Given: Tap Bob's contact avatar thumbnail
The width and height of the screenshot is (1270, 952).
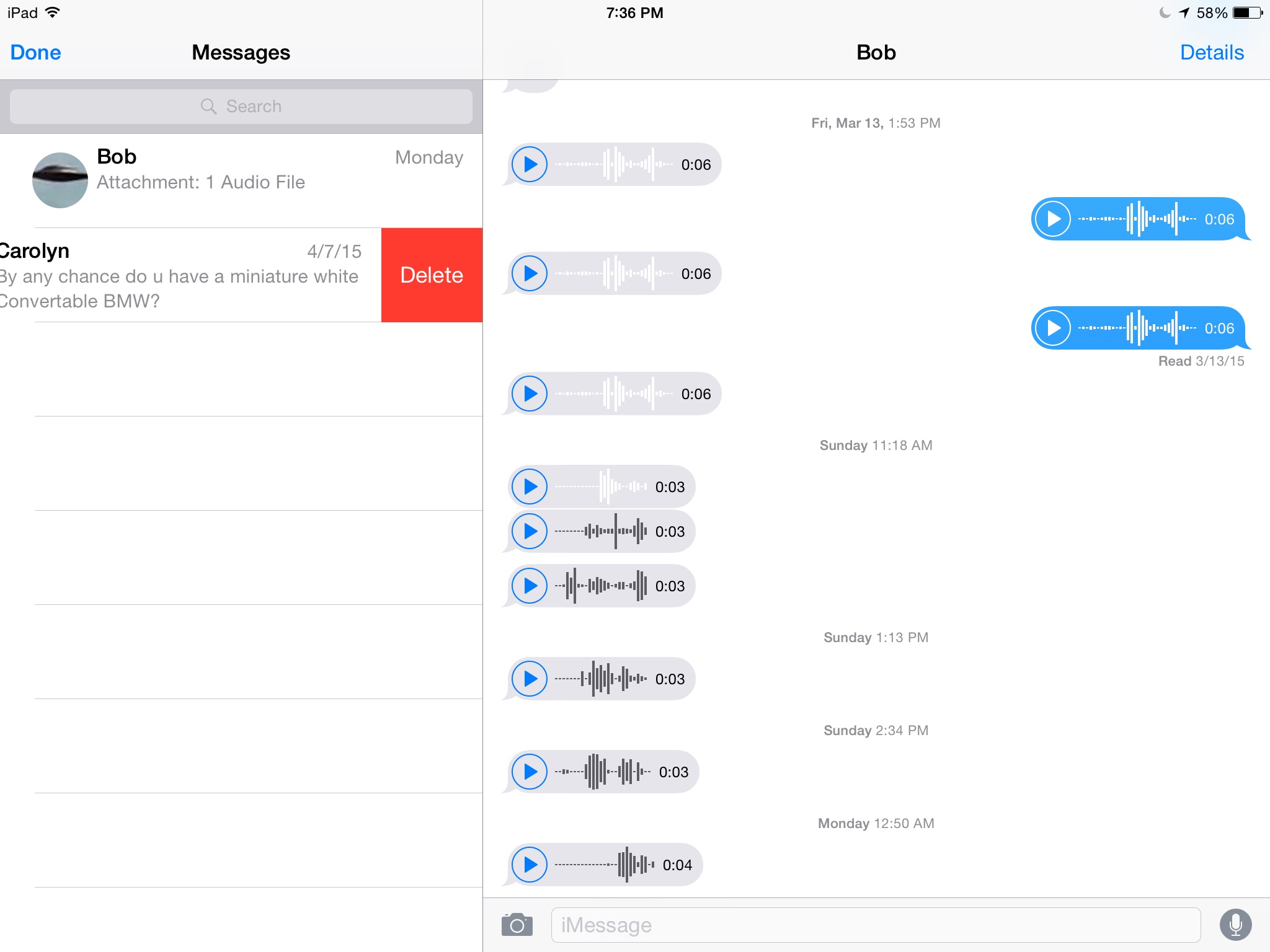Looking at the screenshot, I should [x=60, y=180].
